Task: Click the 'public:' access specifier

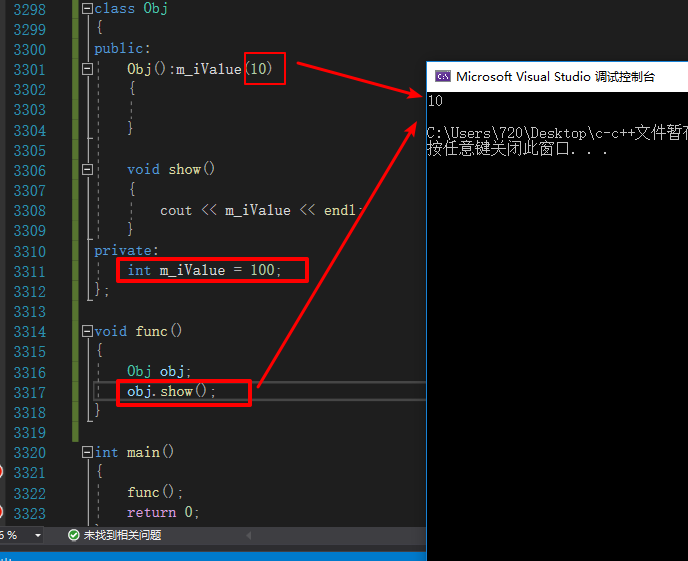Action: tap(122, 48)
